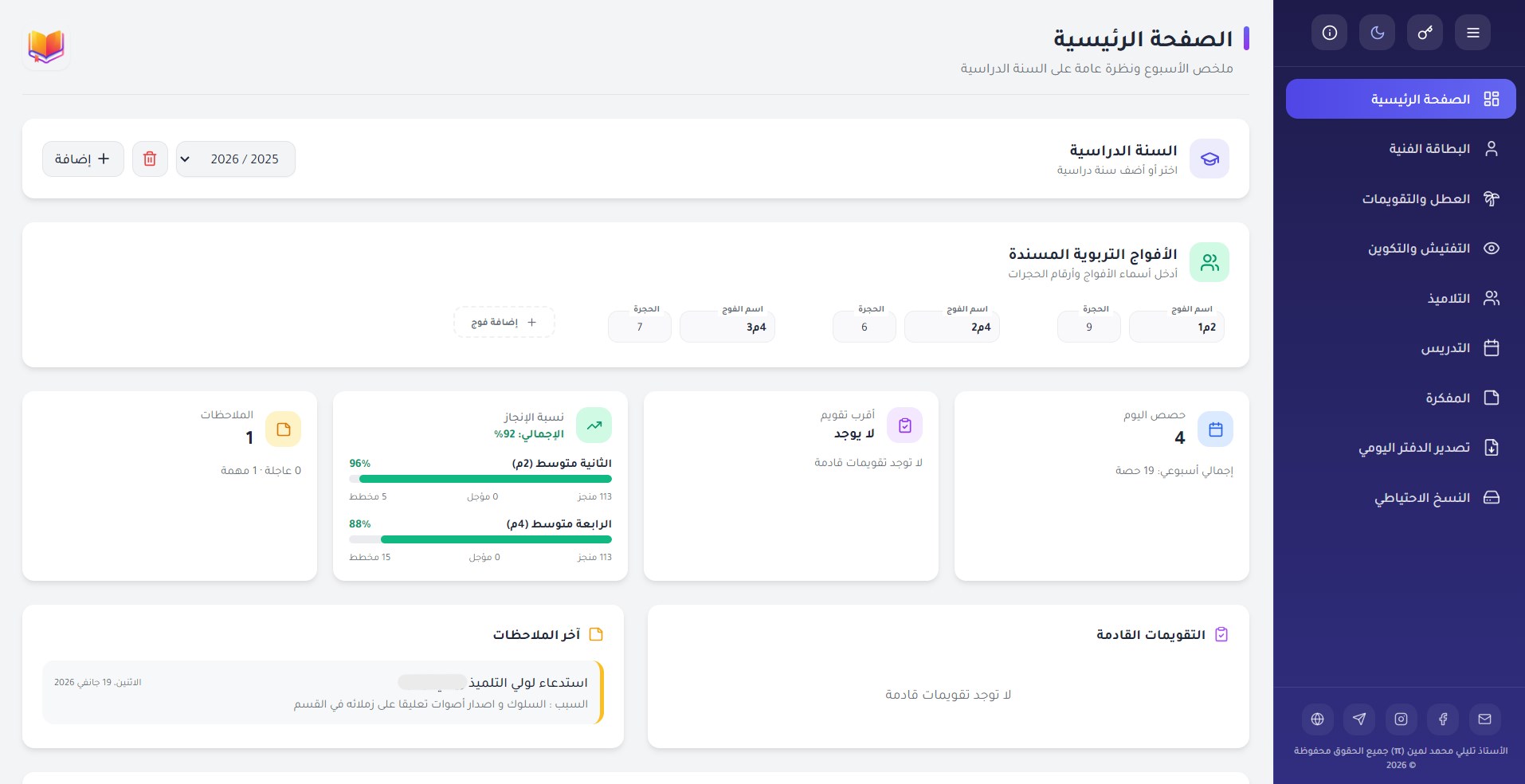This screenshot has height=784, width=1525.
Task: Expand the 2026 / 2025 school year dropdown
Action: (x=236, y=159)
